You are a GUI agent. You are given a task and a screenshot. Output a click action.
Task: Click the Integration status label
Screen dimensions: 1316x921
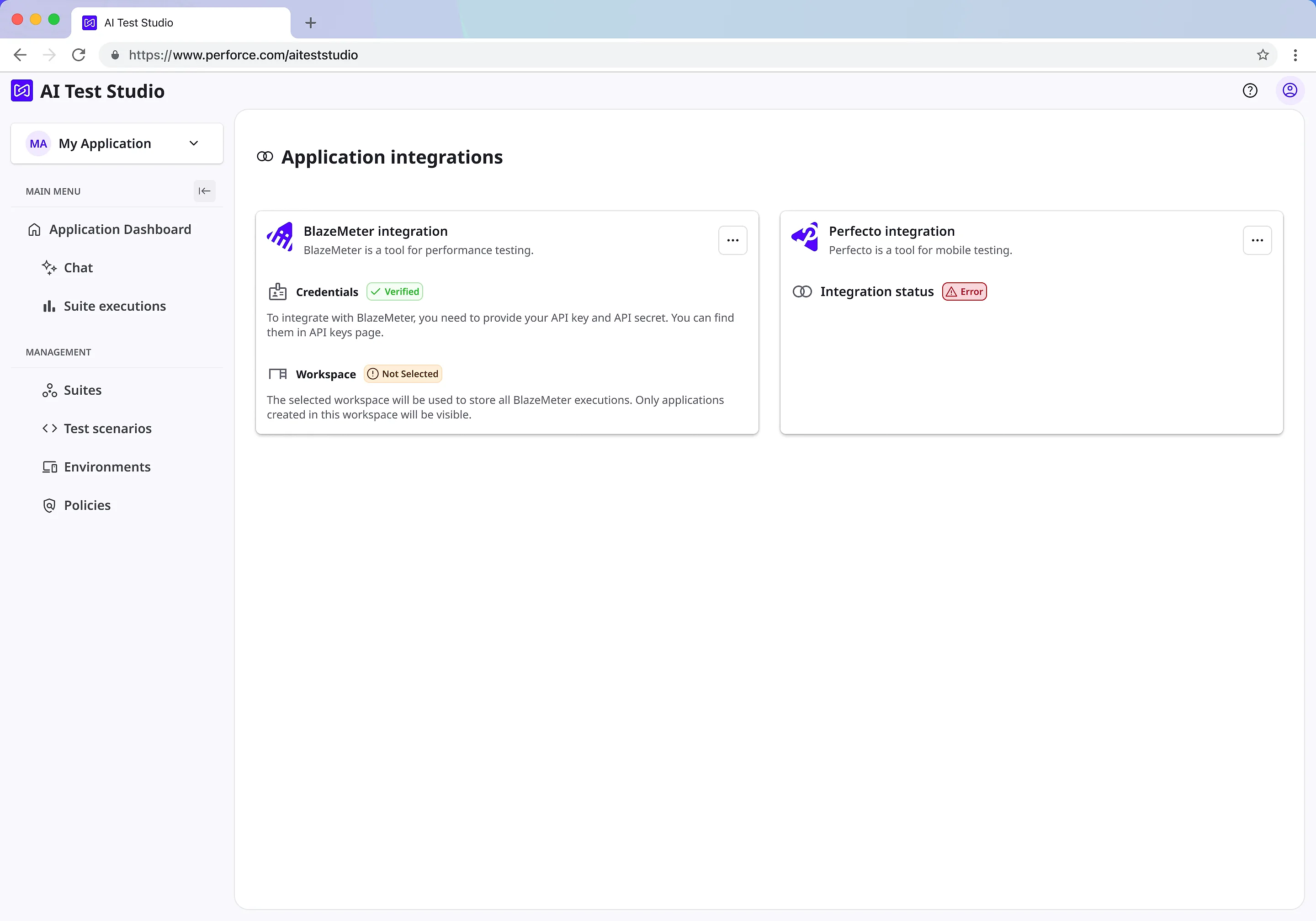click(x=876, y=292)
